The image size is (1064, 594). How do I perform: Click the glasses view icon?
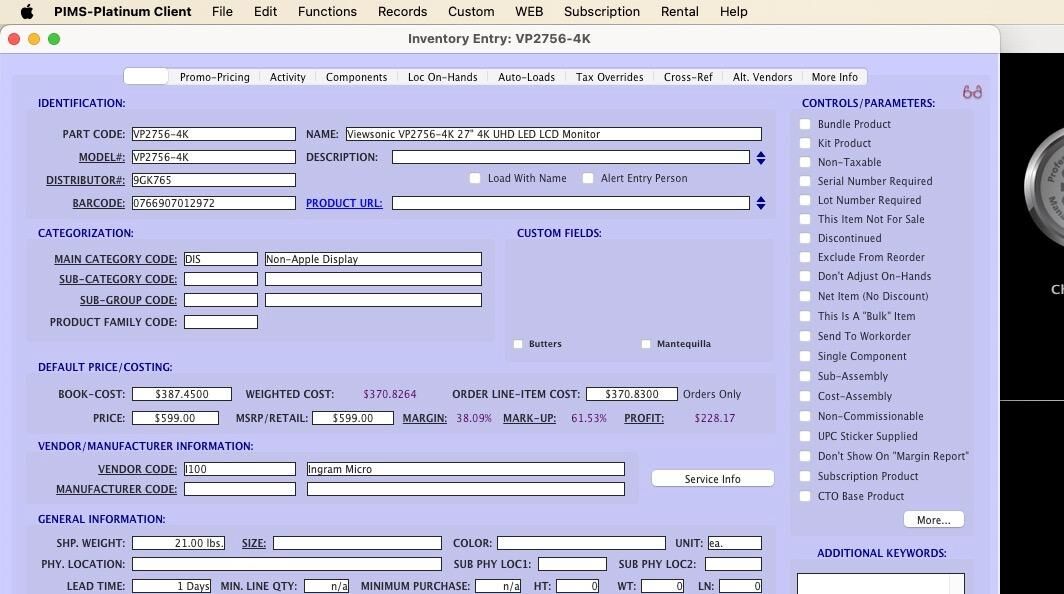coord(972,92)
